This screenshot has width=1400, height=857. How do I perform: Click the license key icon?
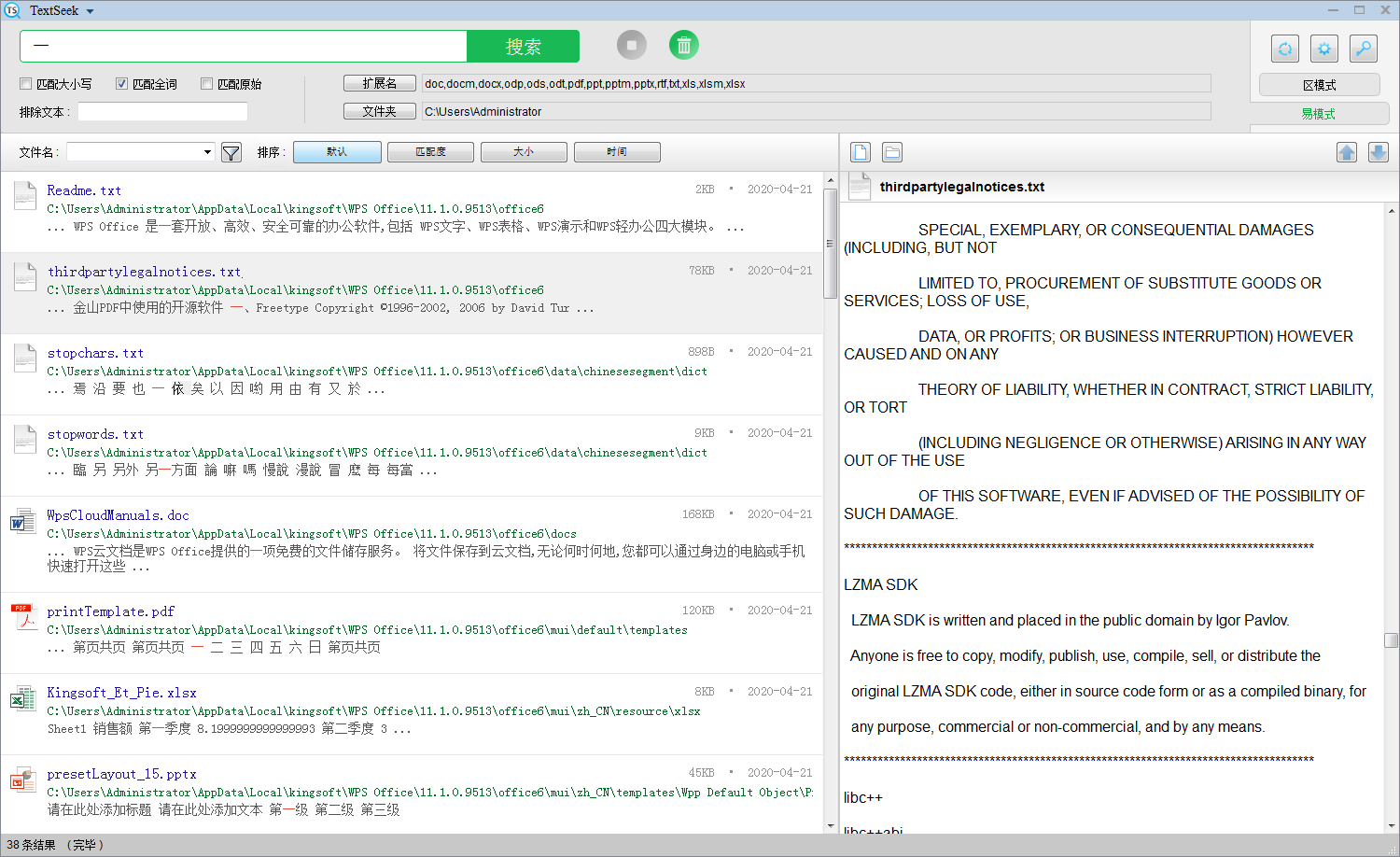click(1364, 49)
